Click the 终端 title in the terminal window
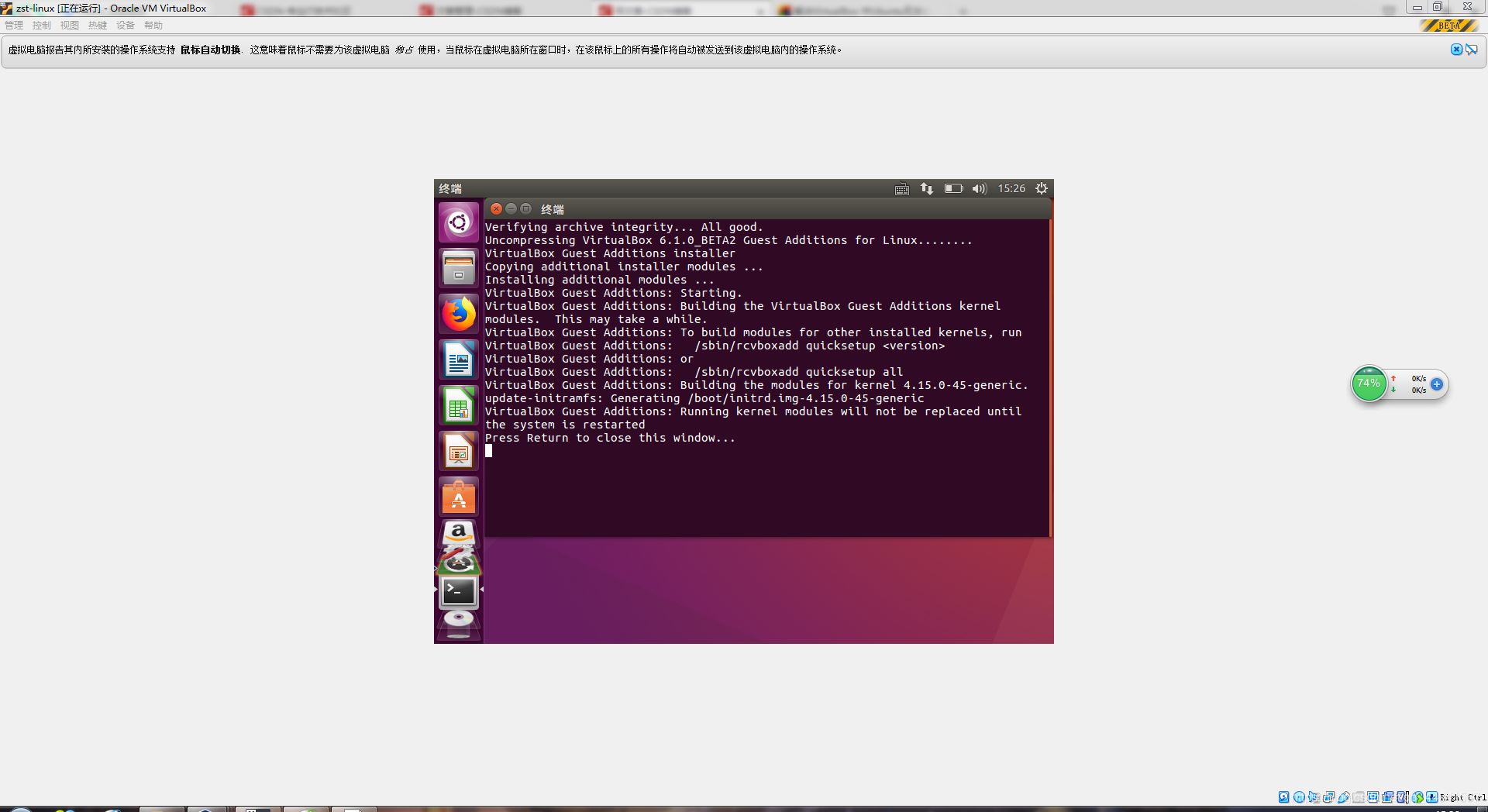The image size is (1488, 812). click(552, 209)
